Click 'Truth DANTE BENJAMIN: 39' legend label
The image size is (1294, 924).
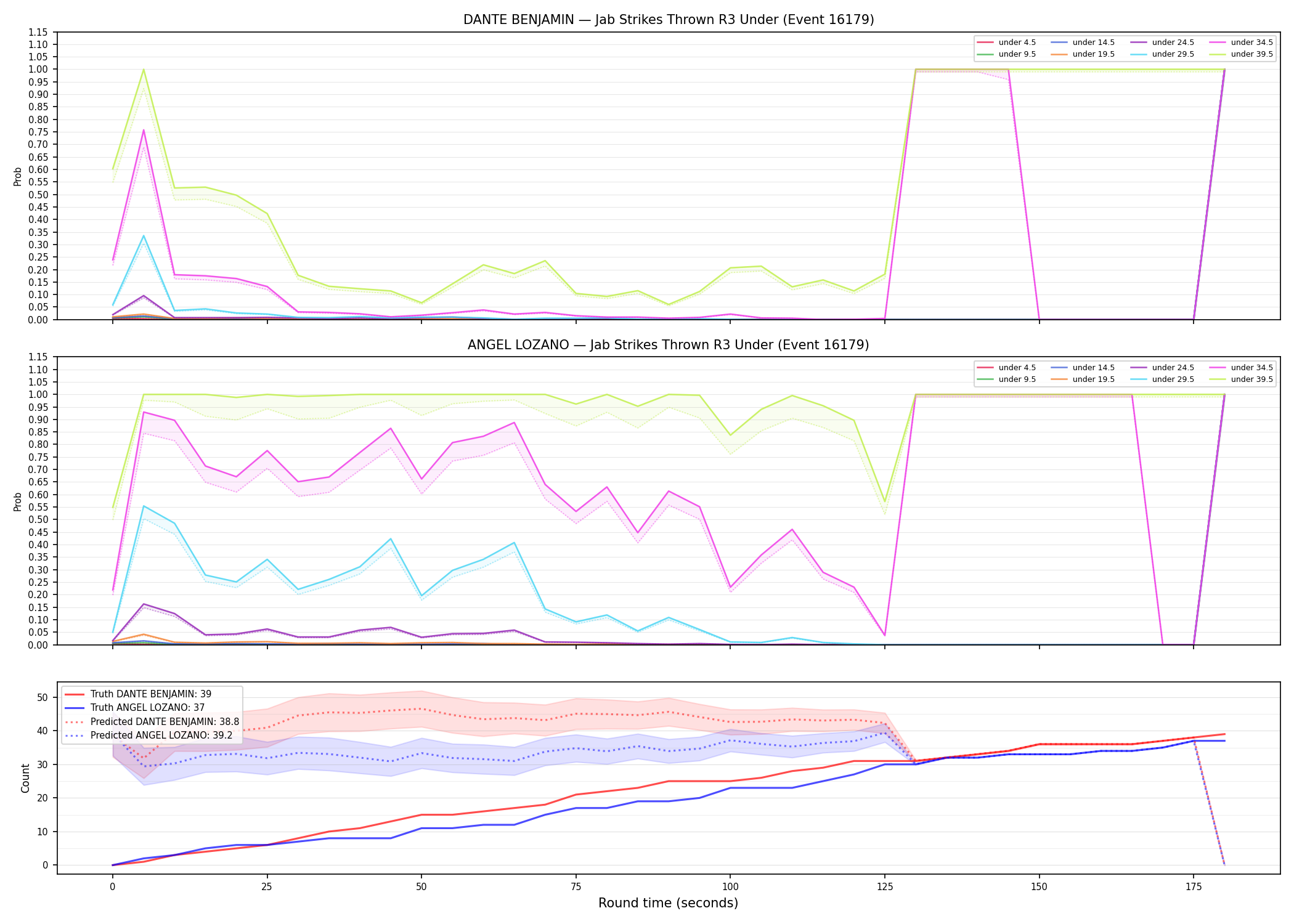151,694
